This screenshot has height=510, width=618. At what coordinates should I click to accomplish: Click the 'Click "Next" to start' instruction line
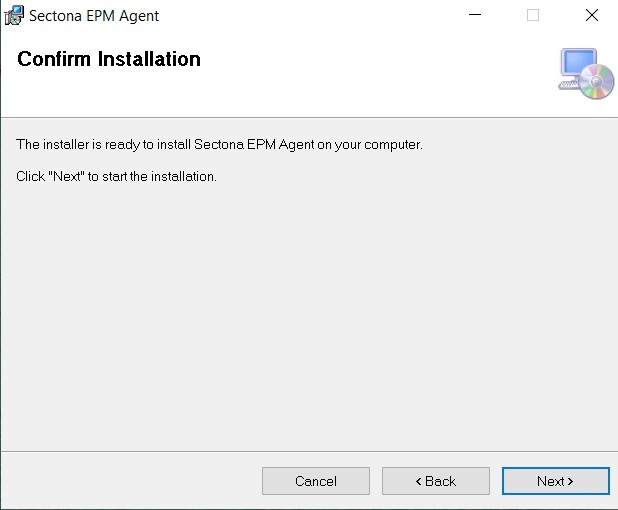pyautogui.click(x=117, y=176)
